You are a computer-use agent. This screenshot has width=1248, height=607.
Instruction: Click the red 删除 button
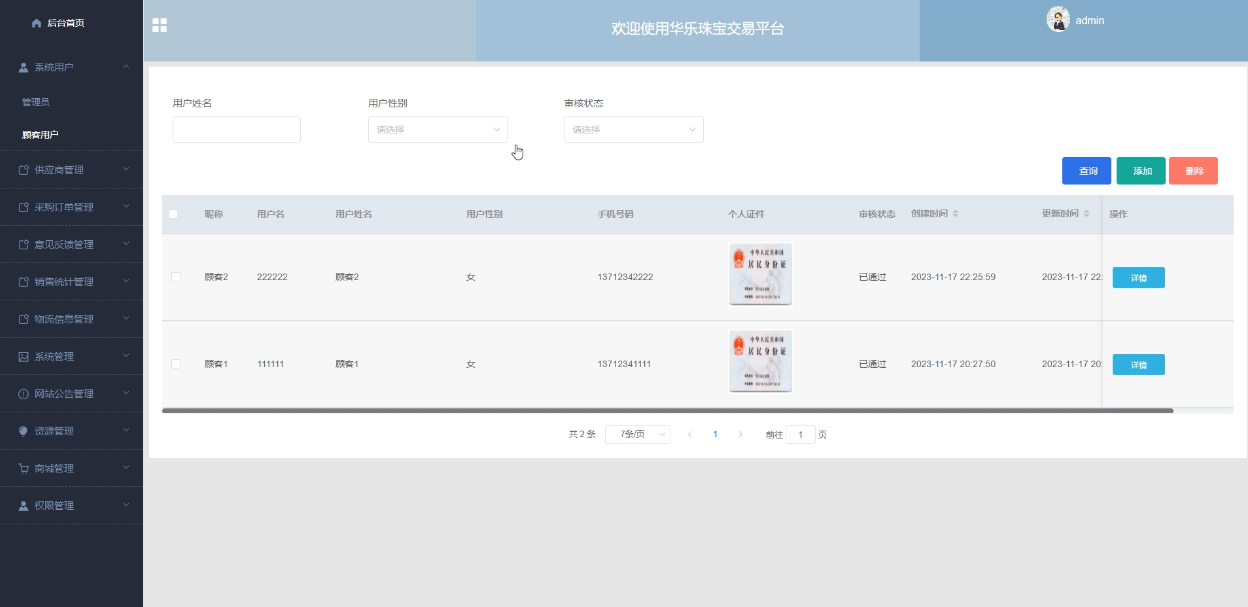coord(1193,171)
